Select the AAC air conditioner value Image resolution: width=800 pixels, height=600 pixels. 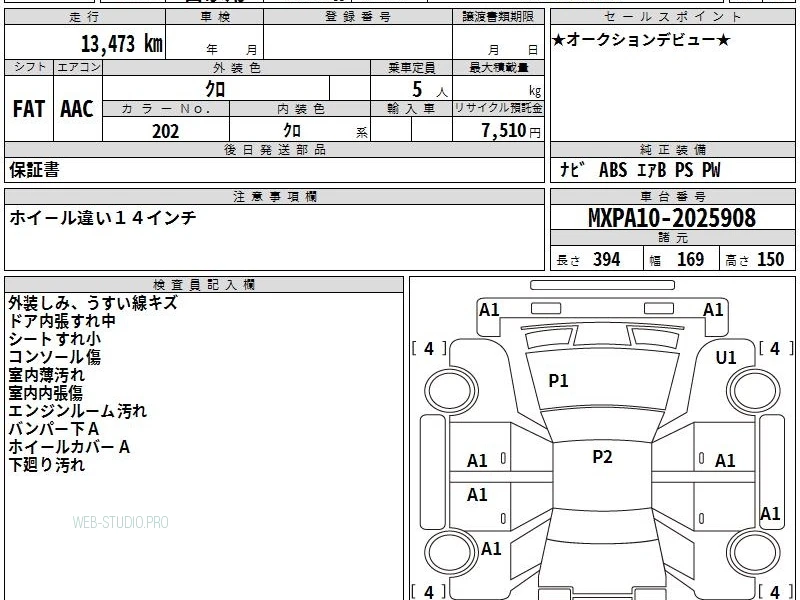coord(77,109)
